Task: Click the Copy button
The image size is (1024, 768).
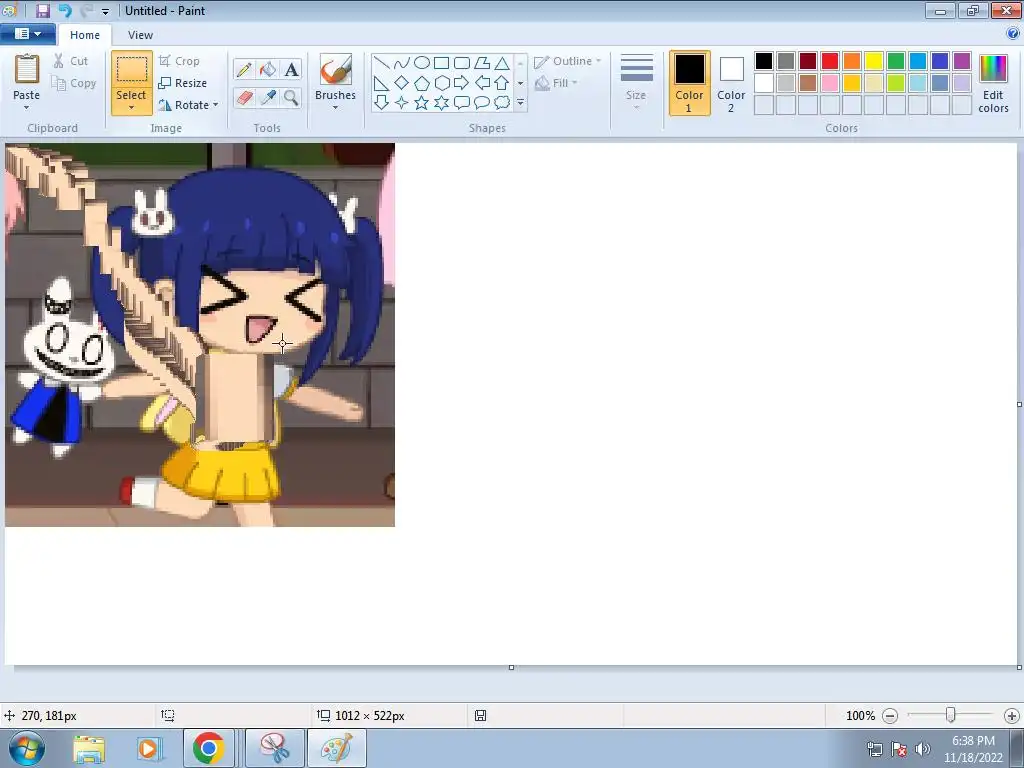Action: (74, 83)
